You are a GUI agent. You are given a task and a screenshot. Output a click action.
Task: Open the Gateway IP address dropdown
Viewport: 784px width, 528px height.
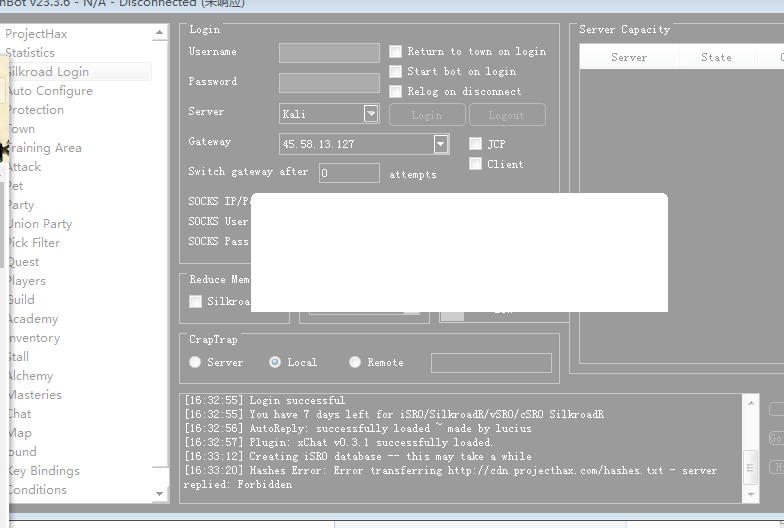click(x=441, y=144)
